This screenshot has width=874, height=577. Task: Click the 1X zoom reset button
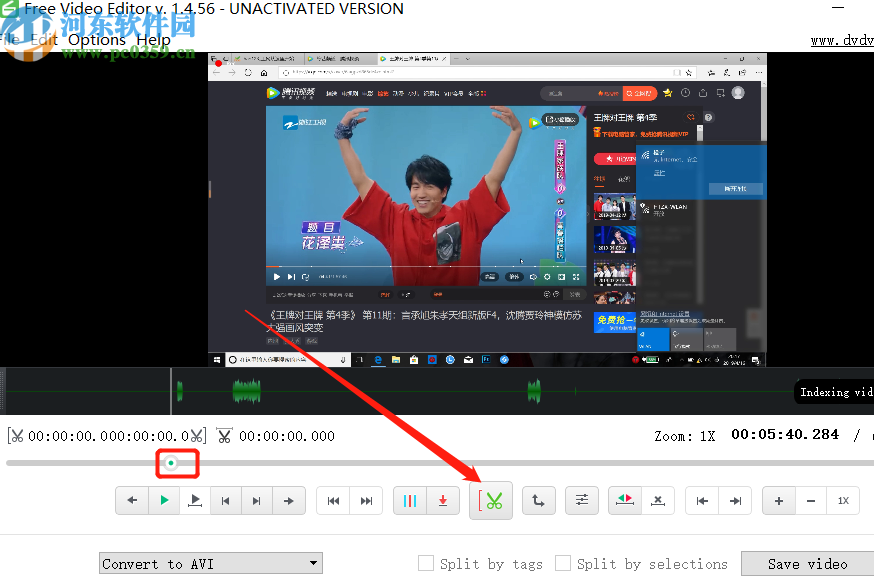(843, 500)
